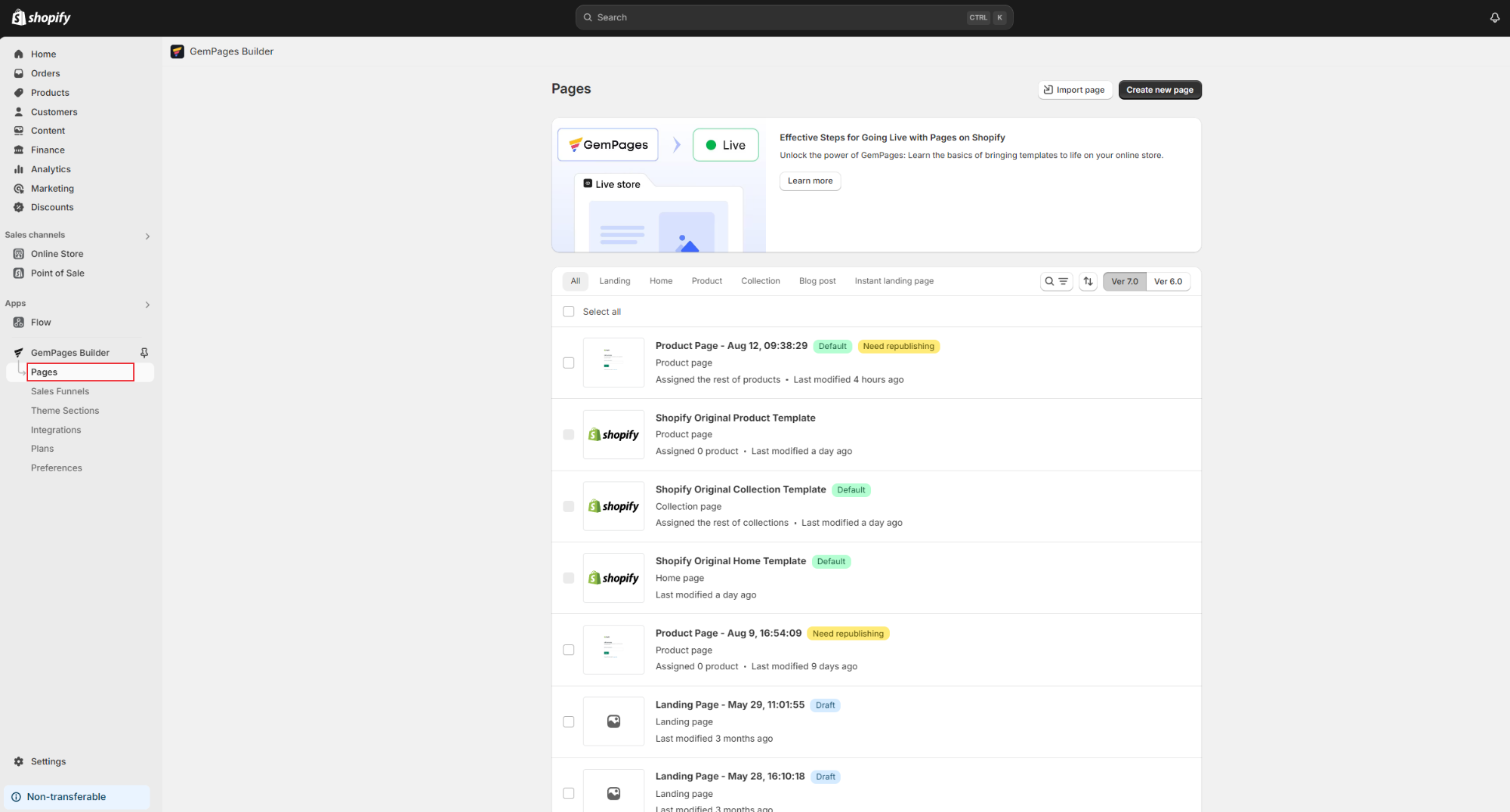Open Point of Sale channel

click(57, 273)
